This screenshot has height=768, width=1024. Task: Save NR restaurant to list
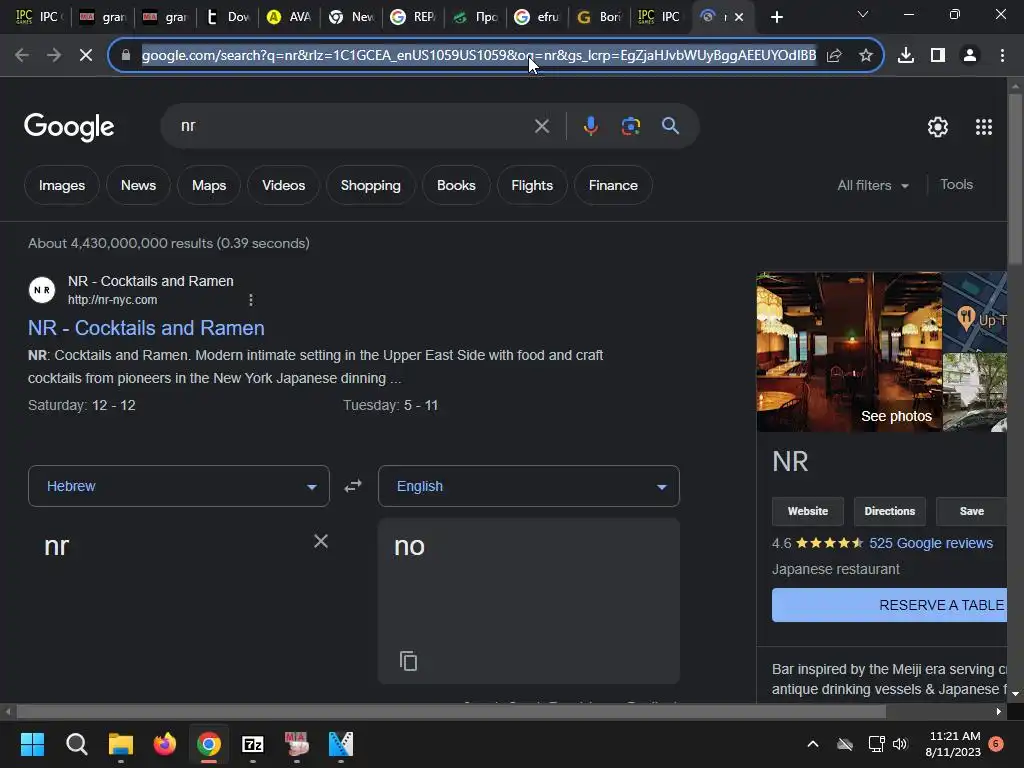972,511
